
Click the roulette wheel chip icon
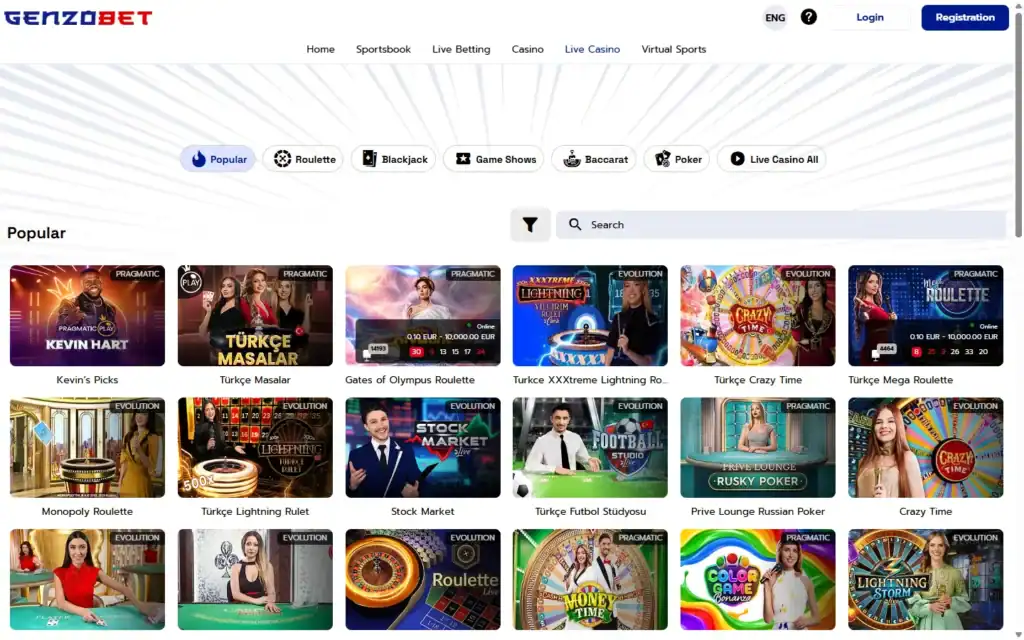[282, 159]
